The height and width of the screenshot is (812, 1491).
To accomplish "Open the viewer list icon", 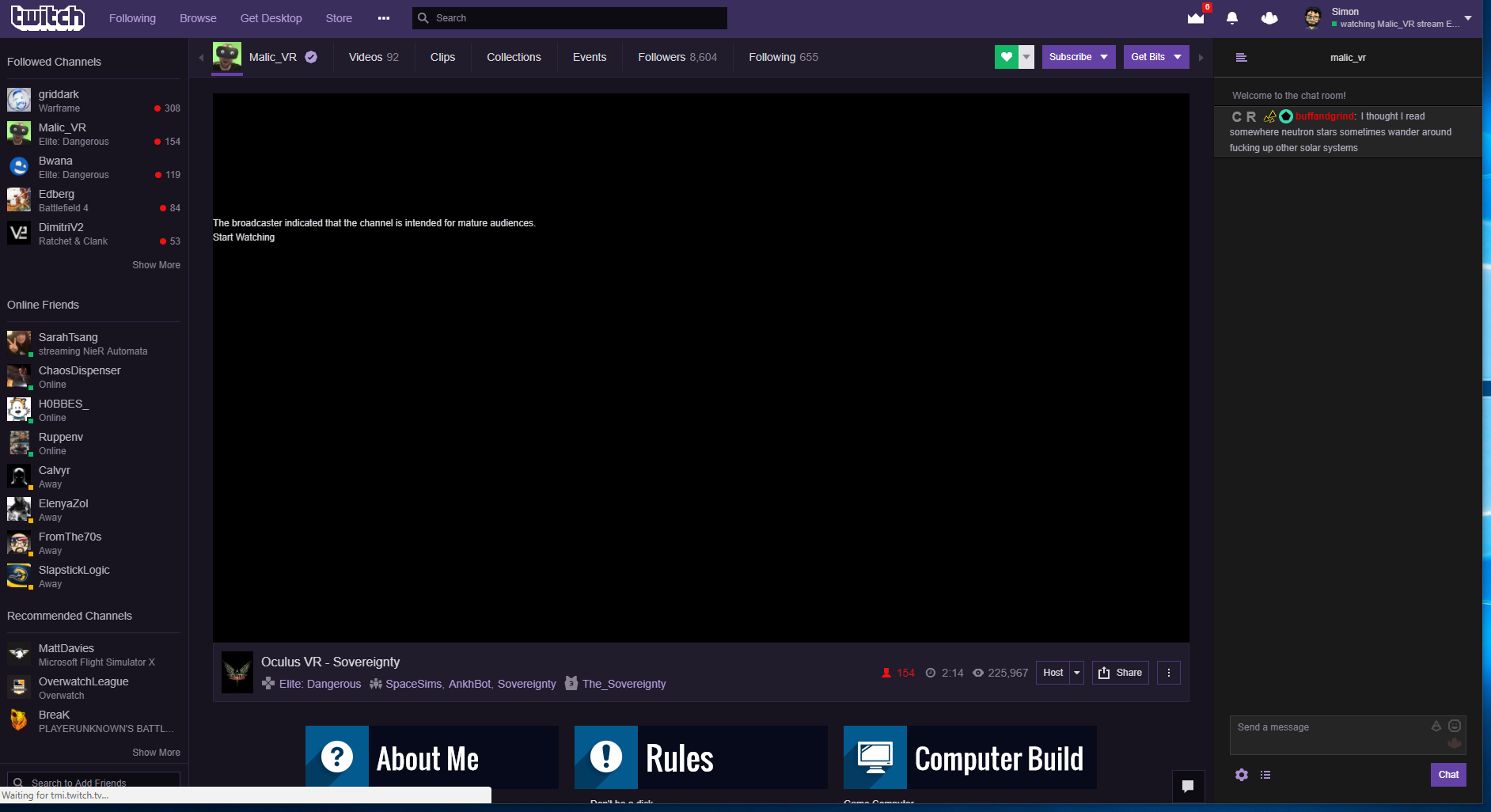I will click(1265, 775).
